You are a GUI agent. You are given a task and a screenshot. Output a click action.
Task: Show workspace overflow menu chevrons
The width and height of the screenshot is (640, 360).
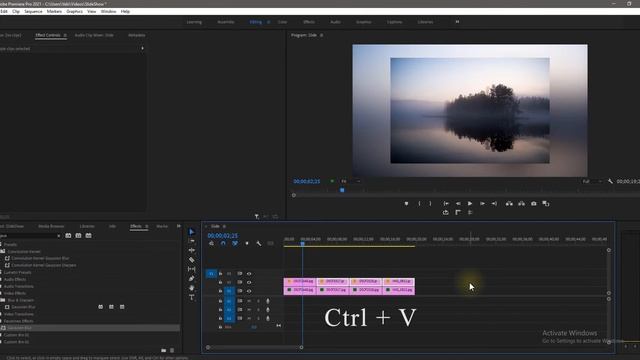pos(457,22)
